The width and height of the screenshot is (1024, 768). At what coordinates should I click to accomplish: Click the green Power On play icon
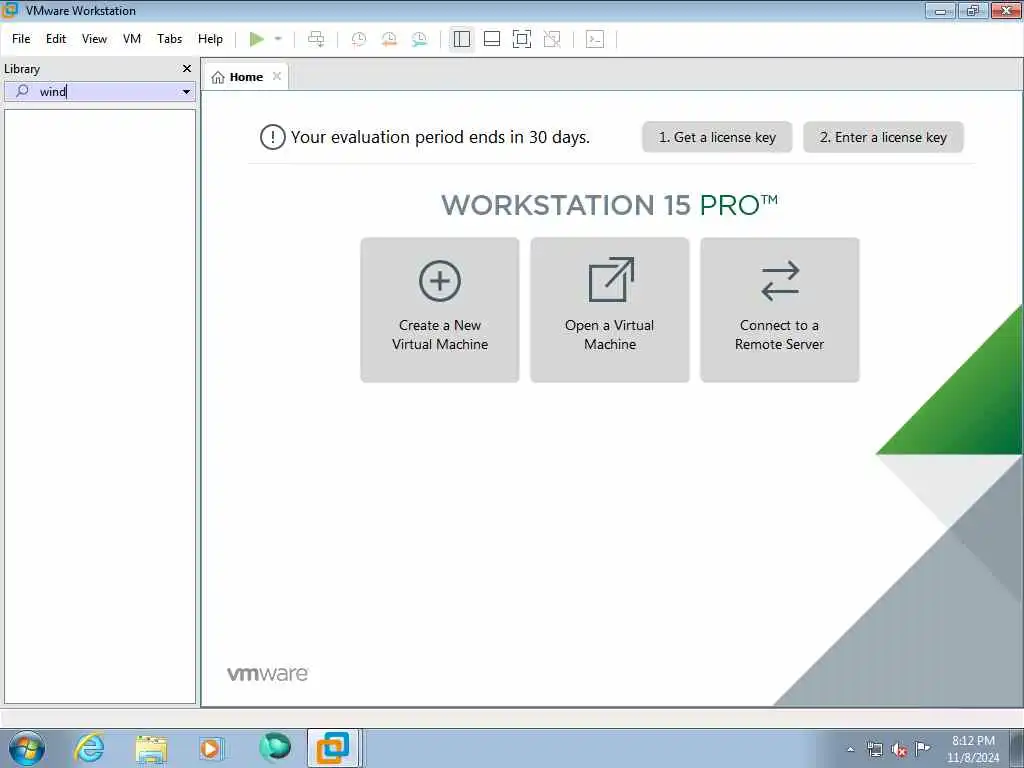click(257, 39)
